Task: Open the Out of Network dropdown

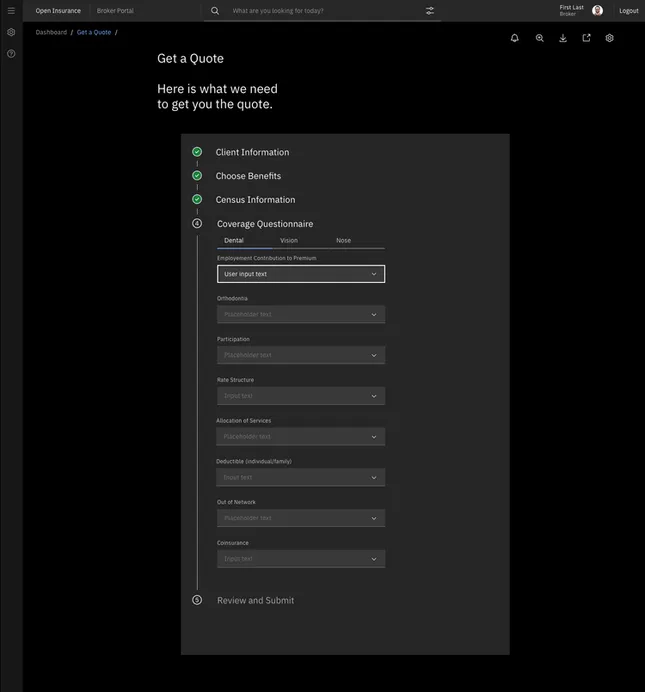Action: click(301, 518)
